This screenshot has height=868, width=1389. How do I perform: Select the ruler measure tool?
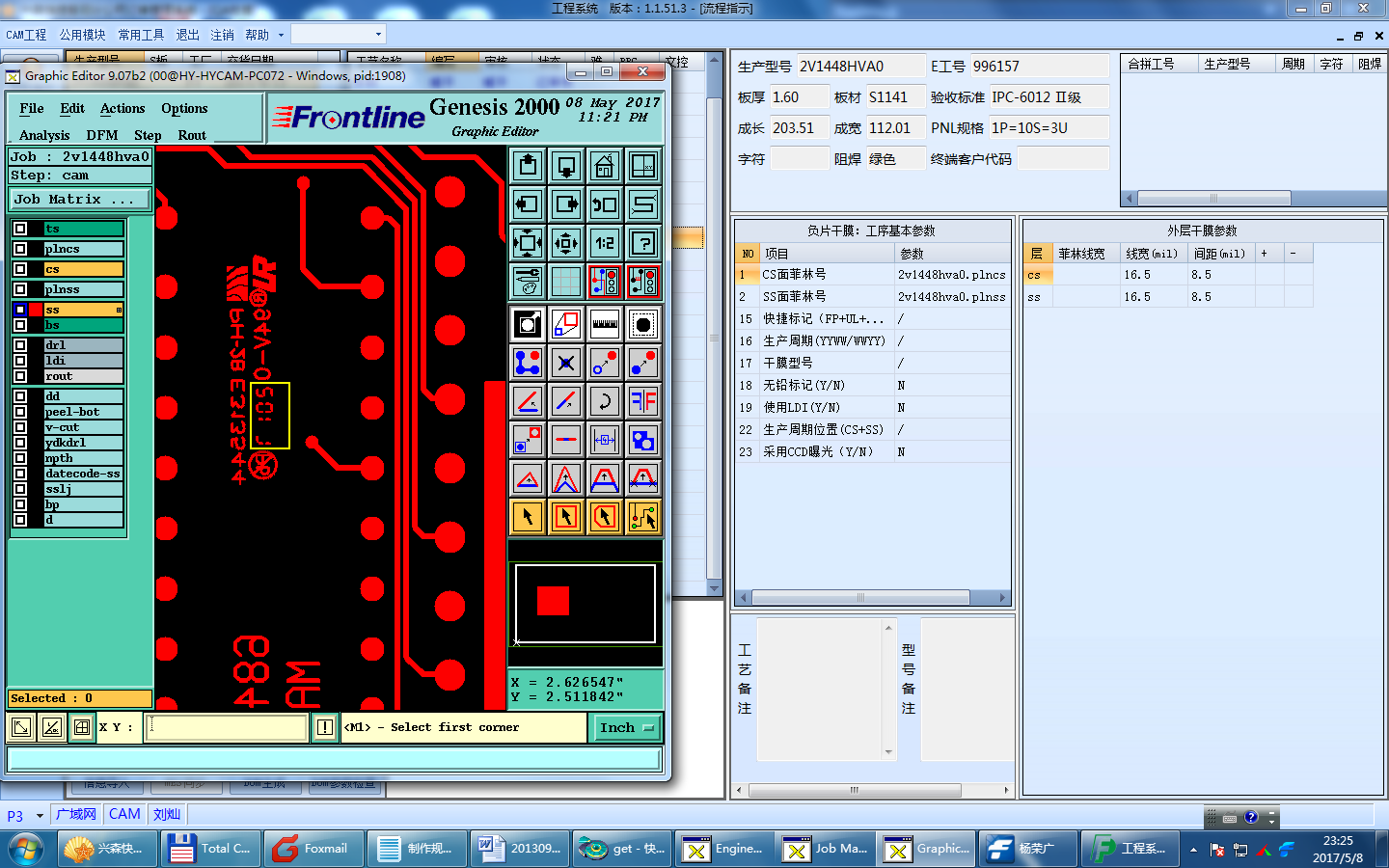pyautogui.click(x=605, y=324)
